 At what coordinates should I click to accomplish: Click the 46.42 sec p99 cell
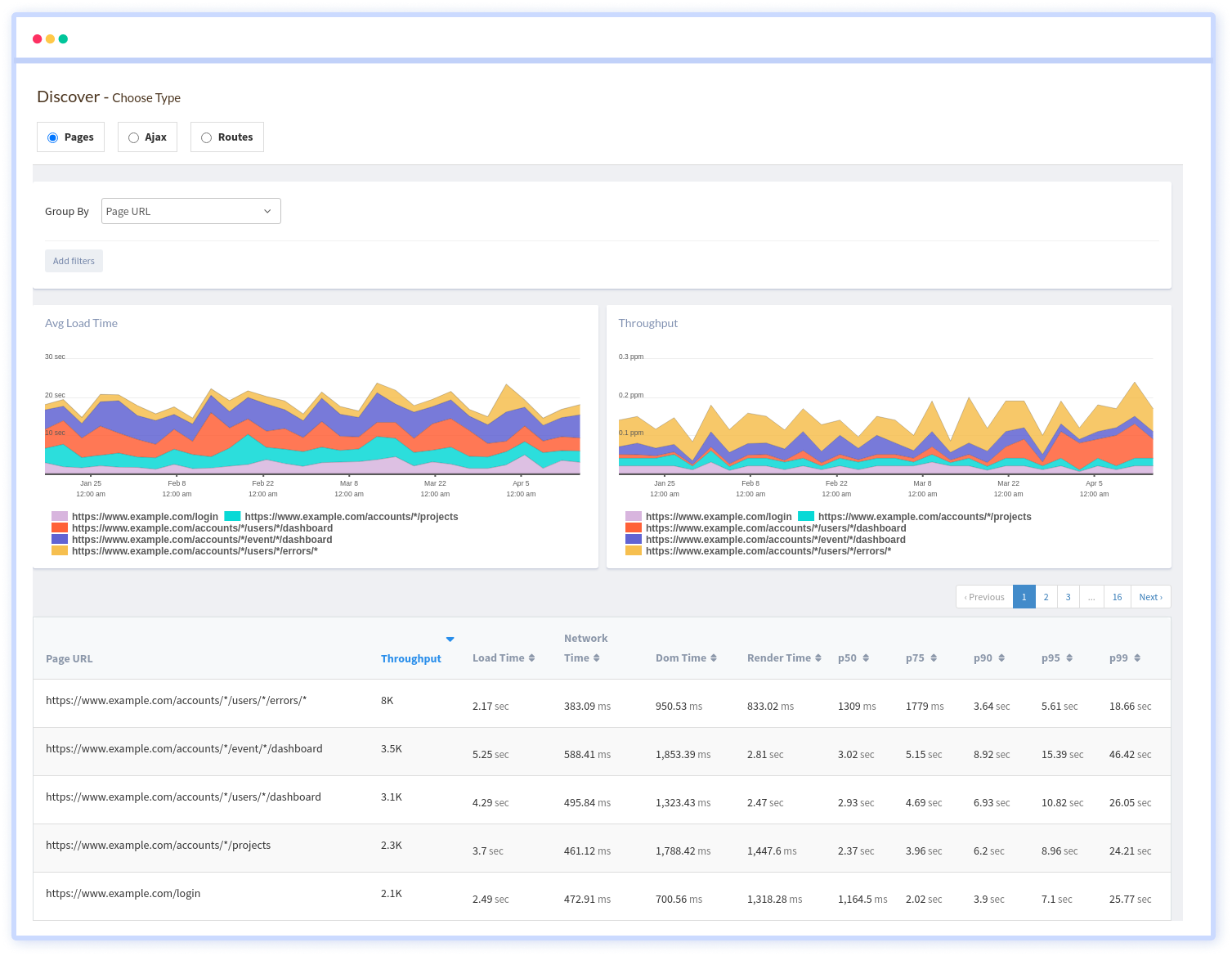point(1130,755)
